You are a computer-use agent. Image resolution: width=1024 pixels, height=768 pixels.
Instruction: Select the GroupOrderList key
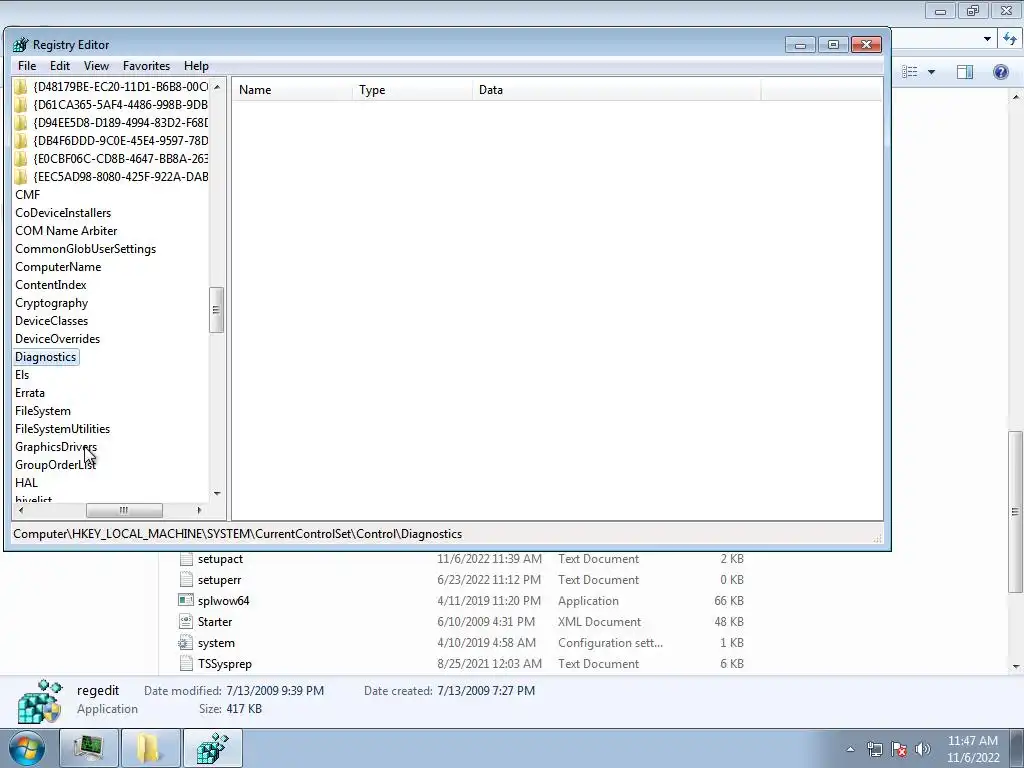coord(56,465)
